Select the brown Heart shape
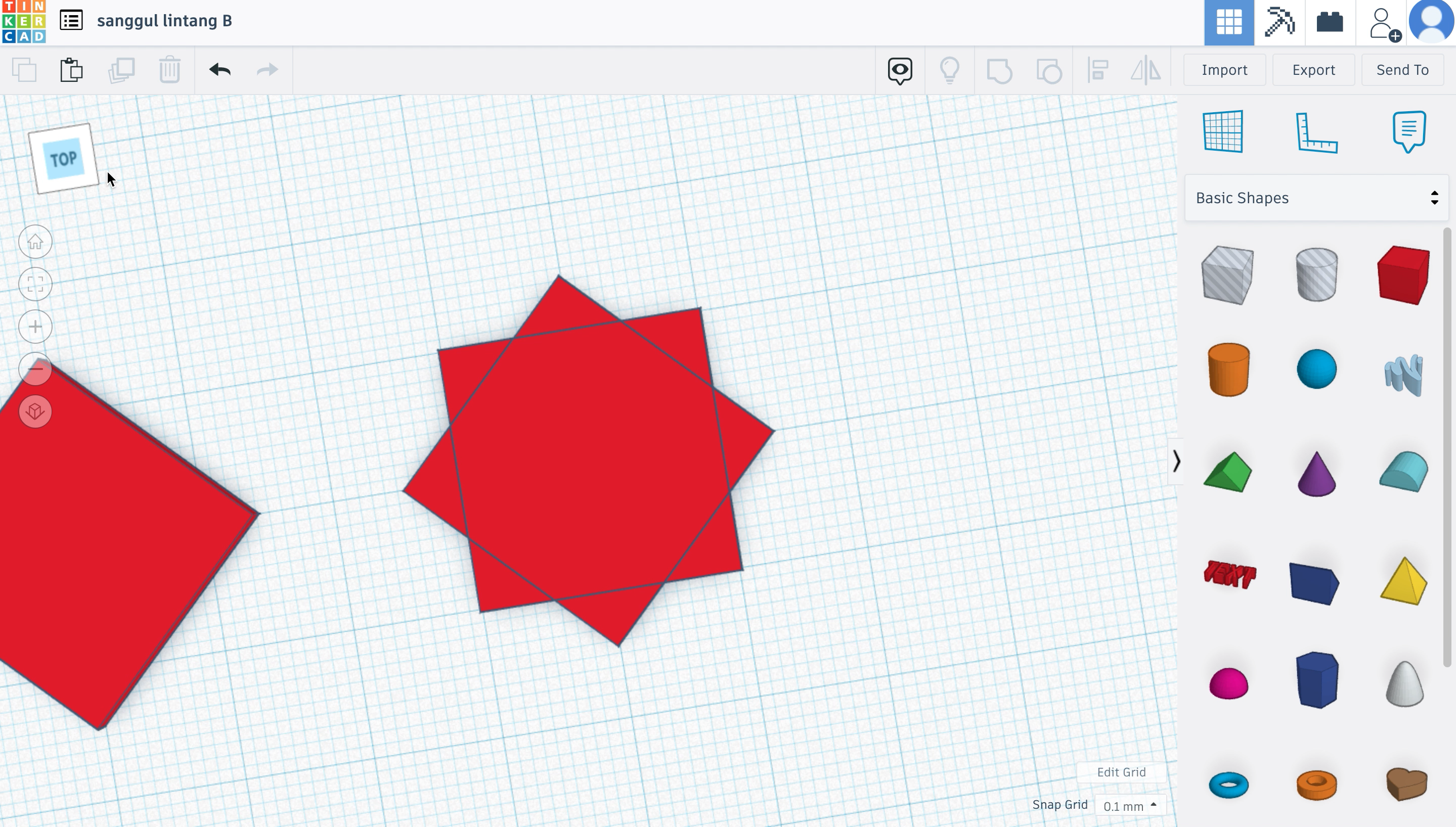1456x827 pixels. point(1406,784)
